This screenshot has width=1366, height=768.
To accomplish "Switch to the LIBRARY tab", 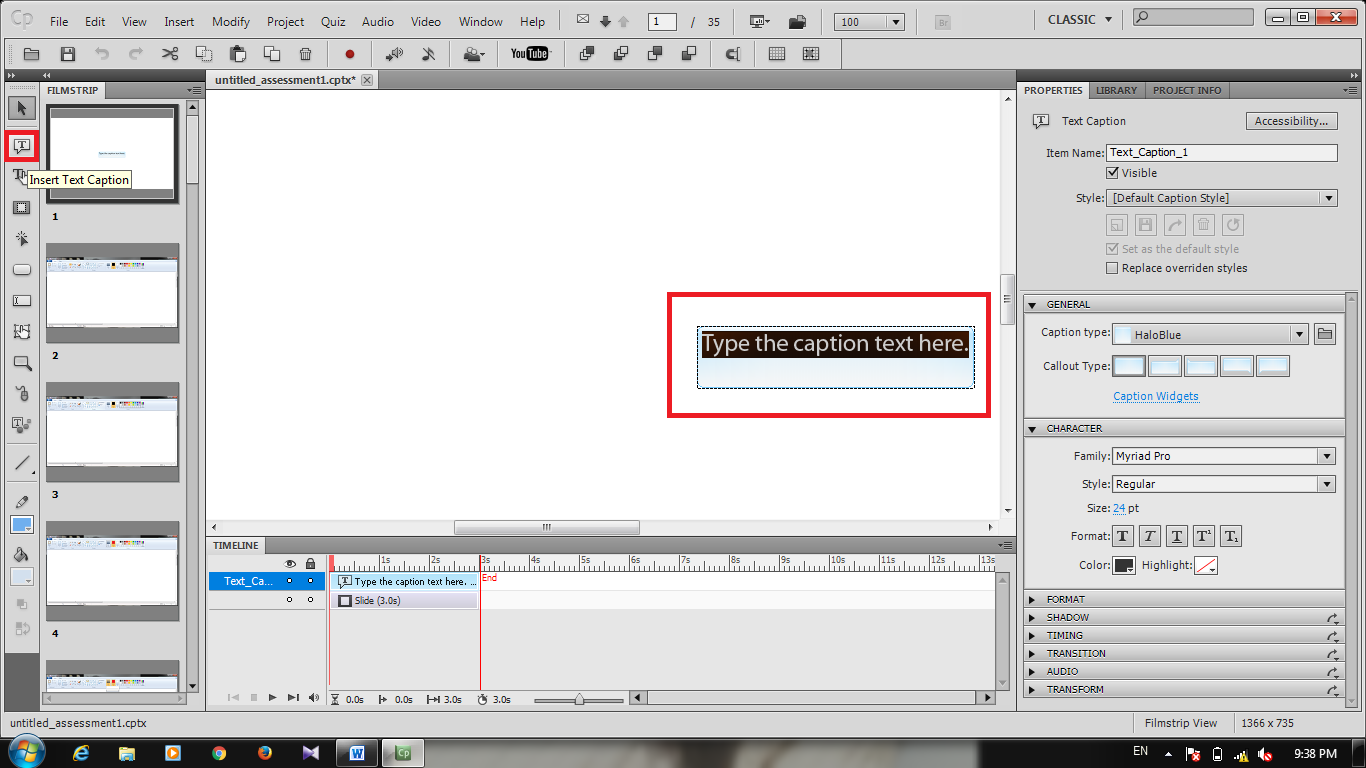I will (x=1116, y=90).
